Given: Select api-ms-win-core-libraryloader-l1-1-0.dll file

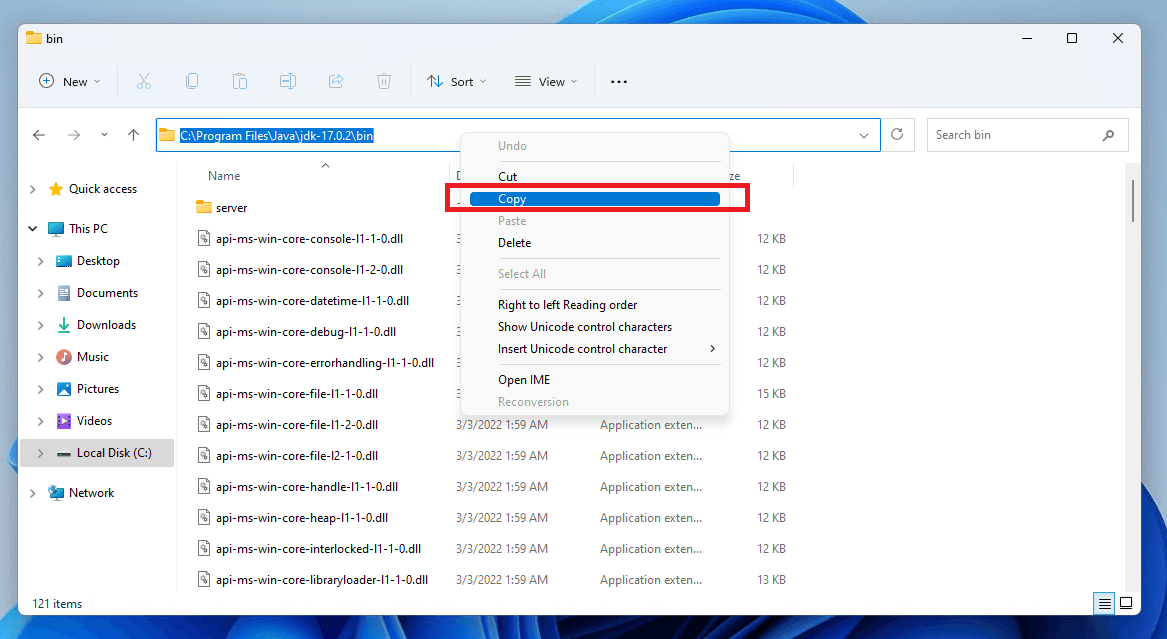Looking at the screenshot, I should [x=322, y=579].
